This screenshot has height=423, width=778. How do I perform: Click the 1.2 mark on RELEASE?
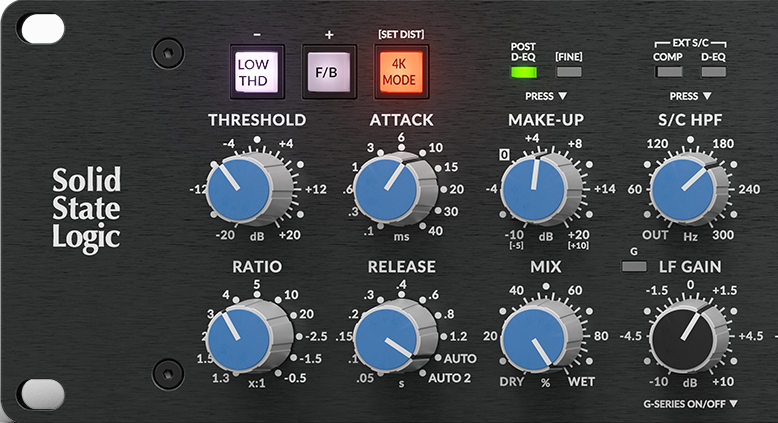458,337
